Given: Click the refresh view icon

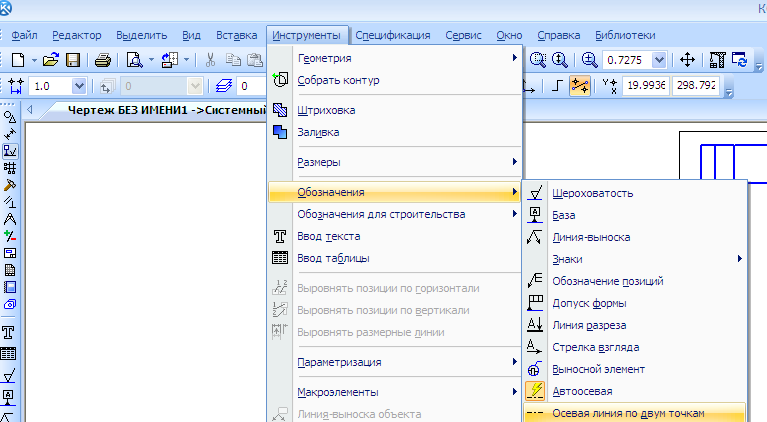Looking at the screenshot, I should pyautogui.click(x=740, y=60).
